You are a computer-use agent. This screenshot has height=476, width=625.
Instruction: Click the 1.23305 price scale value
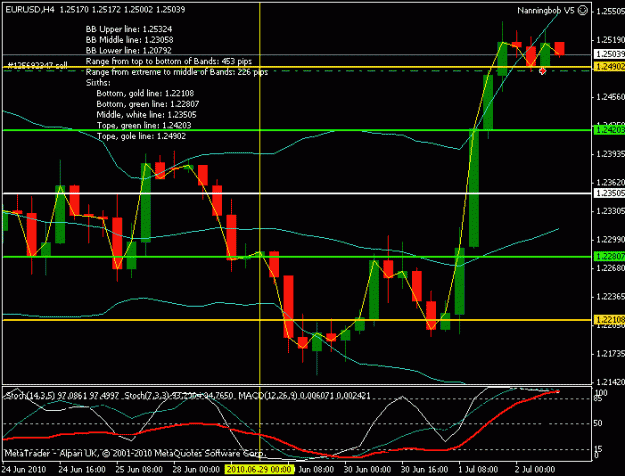tap(610, 211)
